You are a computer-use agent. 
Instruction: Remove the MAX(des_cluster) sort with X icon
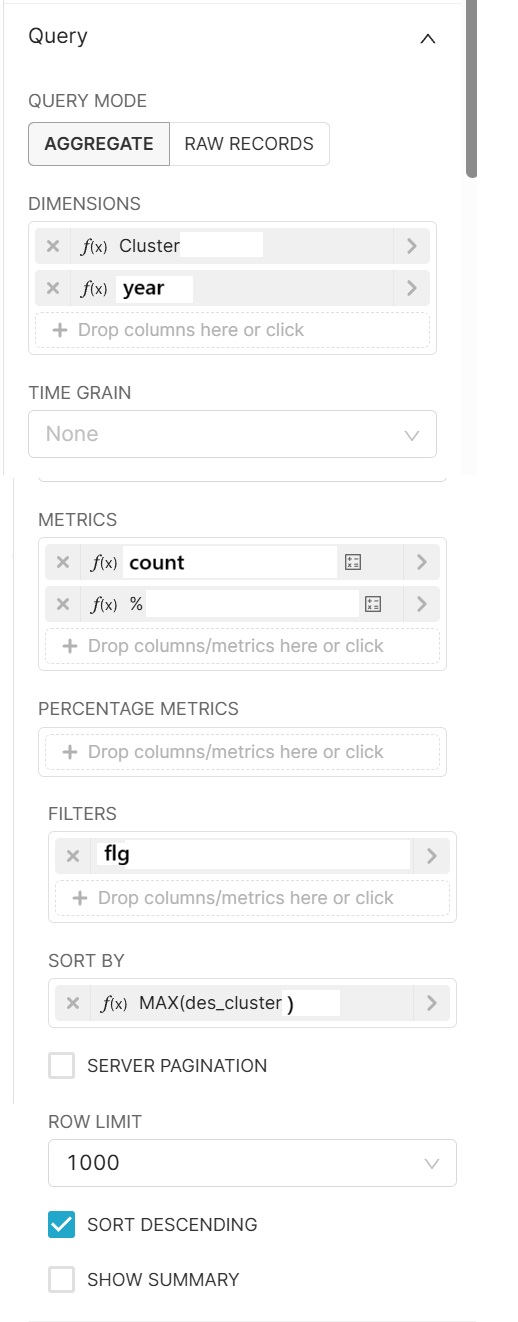[x=73, y=1003]
